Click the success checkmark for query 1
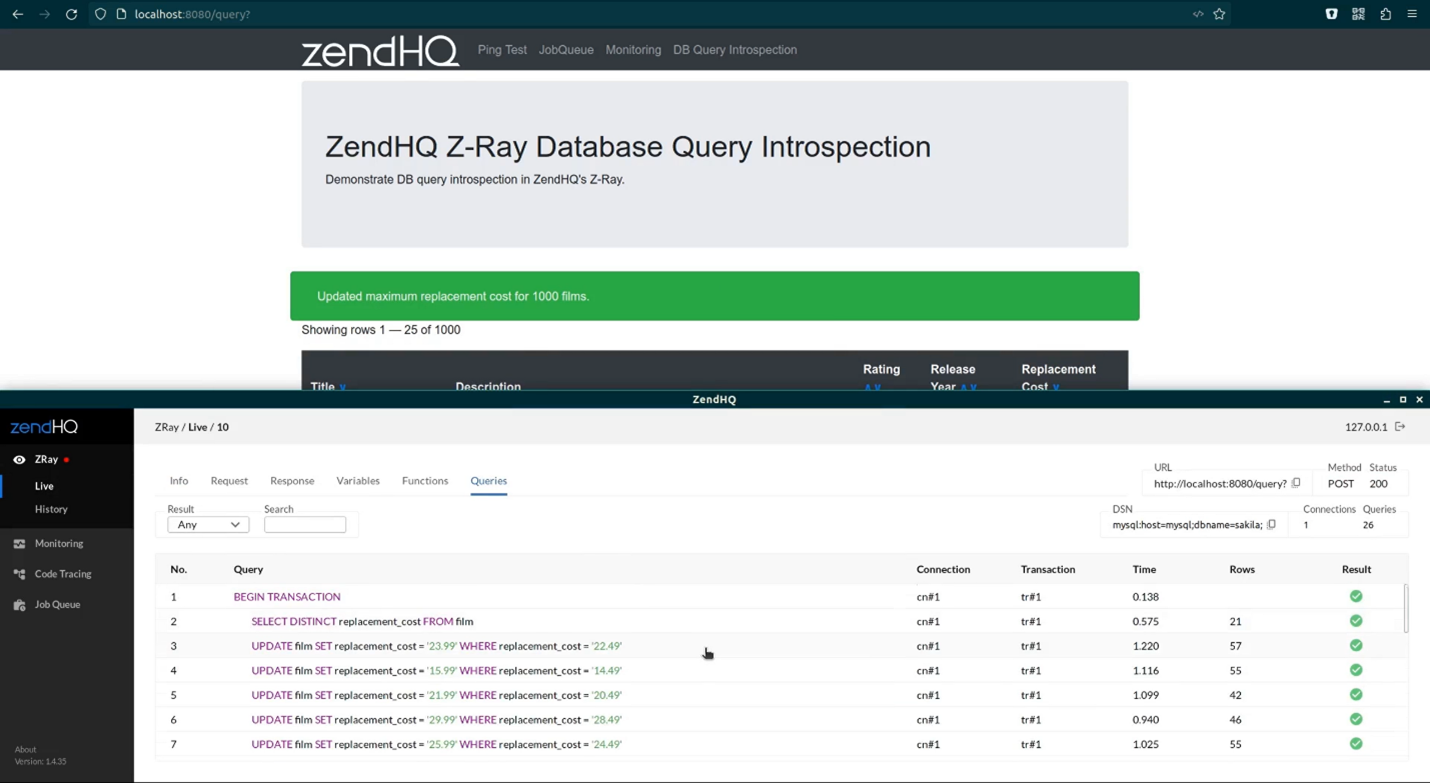This screenshot has height=783, width=1430. point(1356,596)
